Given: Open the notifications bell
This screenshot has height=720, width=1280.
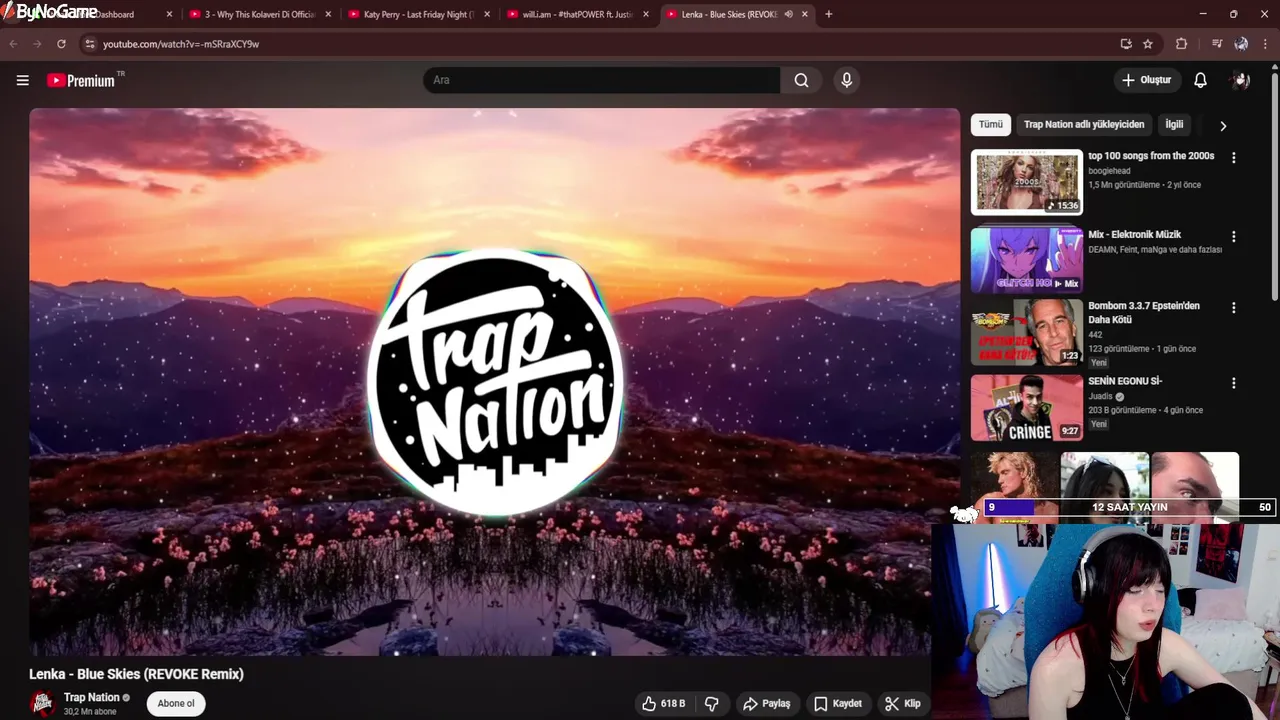Looking at the screenshot, I should point(1200,80).
